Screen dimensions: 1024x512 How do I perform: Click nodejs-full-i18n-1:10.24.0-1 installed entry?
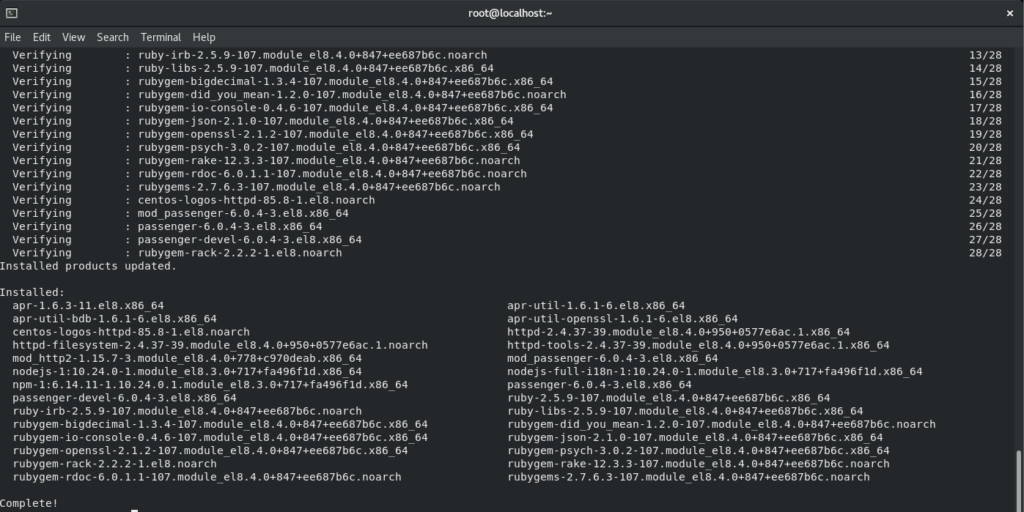(714, 372)
